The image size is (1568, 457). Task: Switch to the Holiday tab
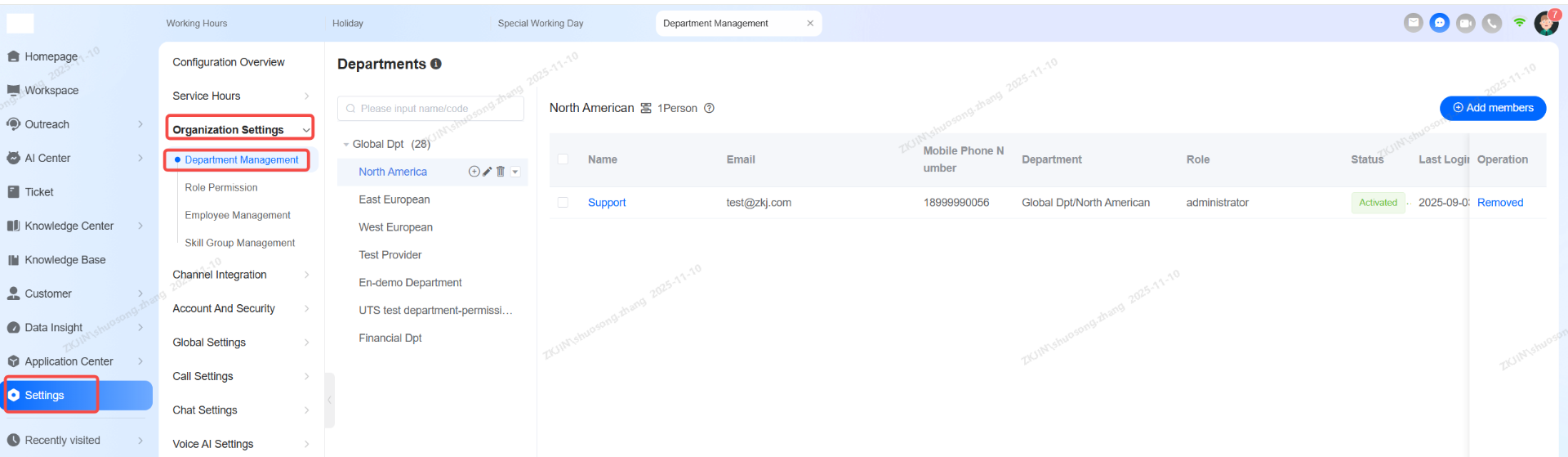[x=348, y=24]
